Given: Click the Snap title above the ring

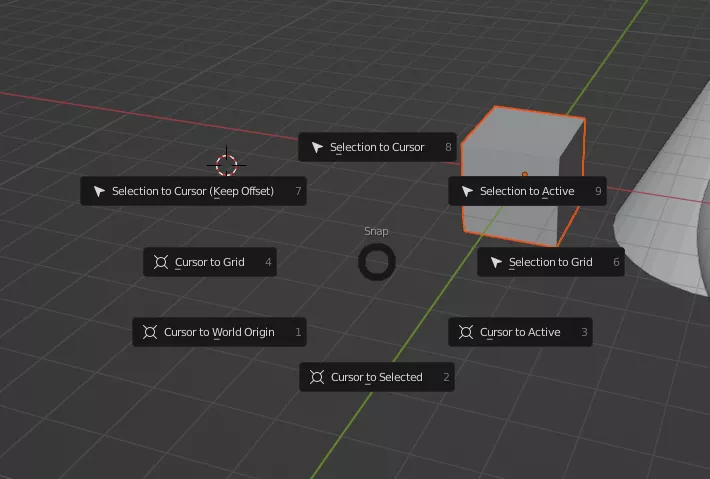Looking at the screenshot, I should [x=376, y=231].
